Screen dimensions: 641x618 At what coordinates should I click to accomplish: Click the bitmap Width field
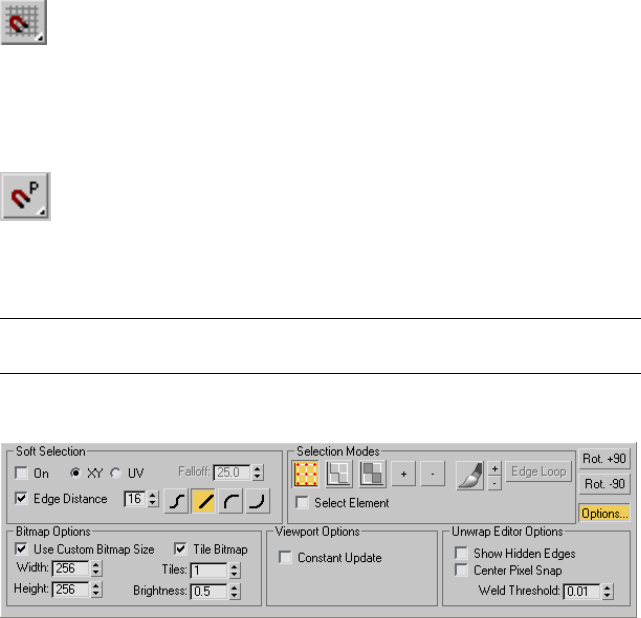point(70,568)
